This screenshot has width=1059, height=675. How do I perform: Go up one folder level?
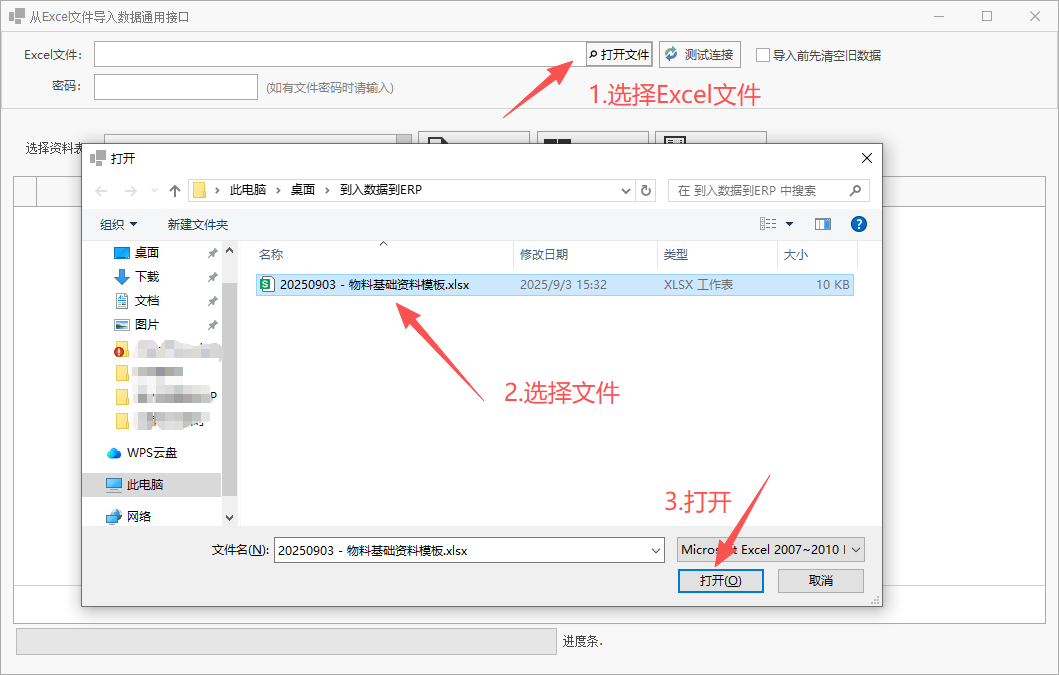[175, 191]
